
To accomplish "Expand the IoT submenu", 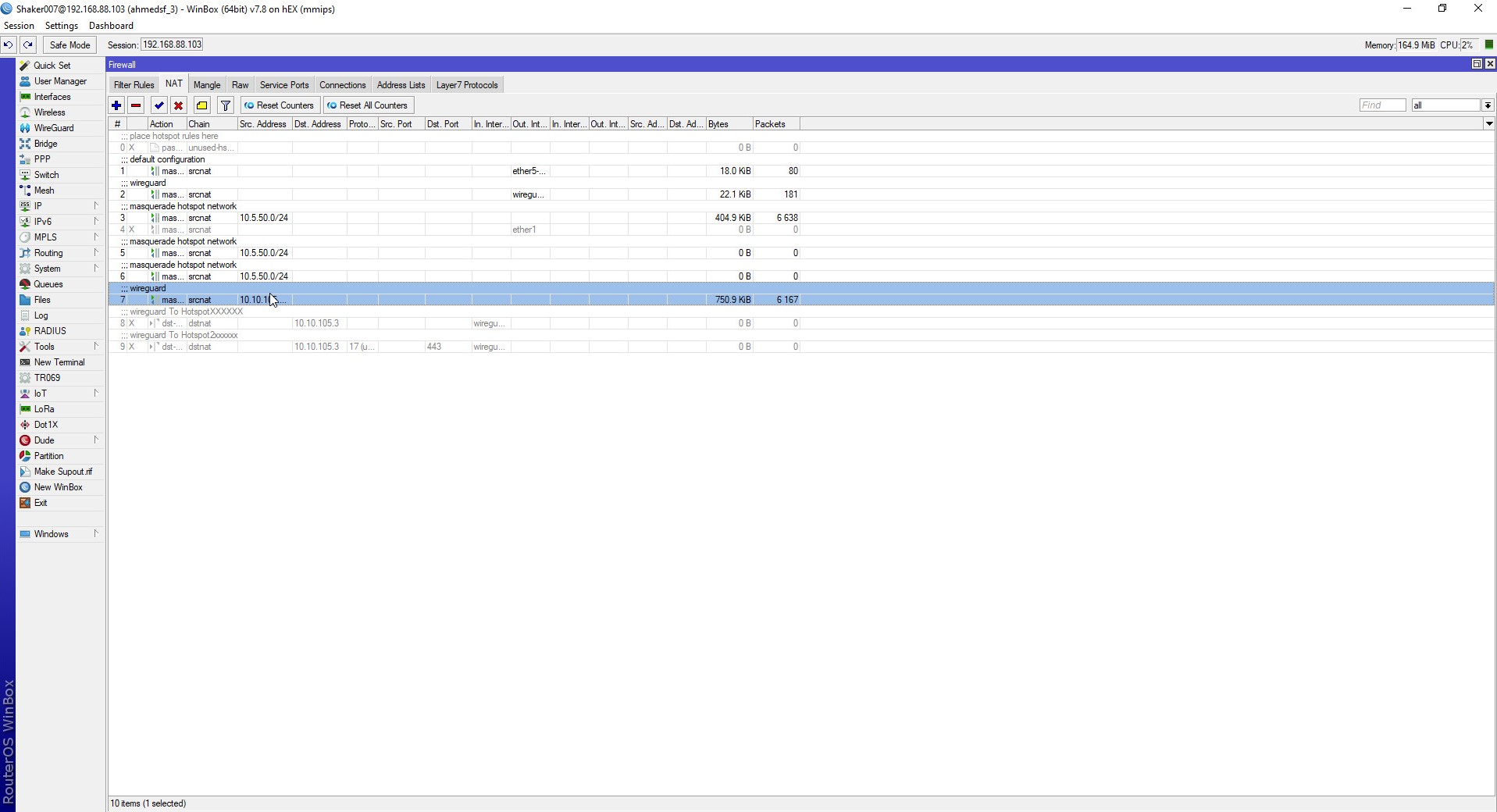I will point(61,394).
